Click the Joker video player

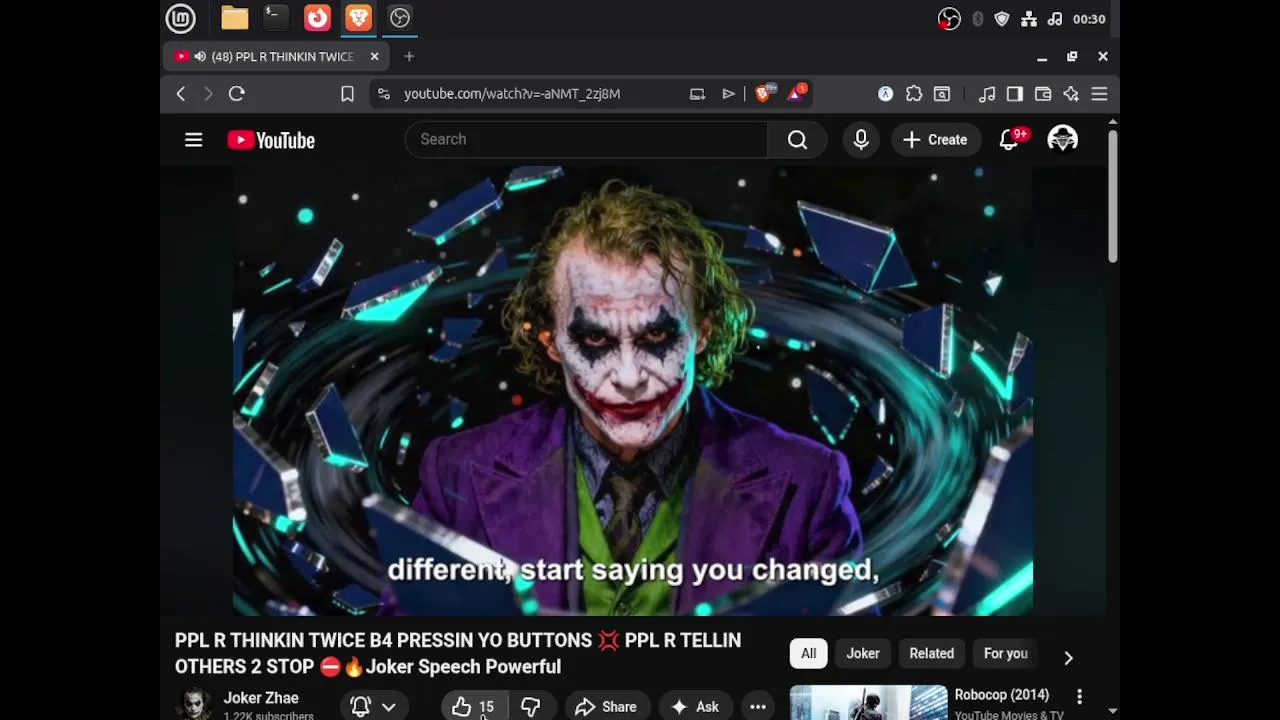tap(632, 390)
